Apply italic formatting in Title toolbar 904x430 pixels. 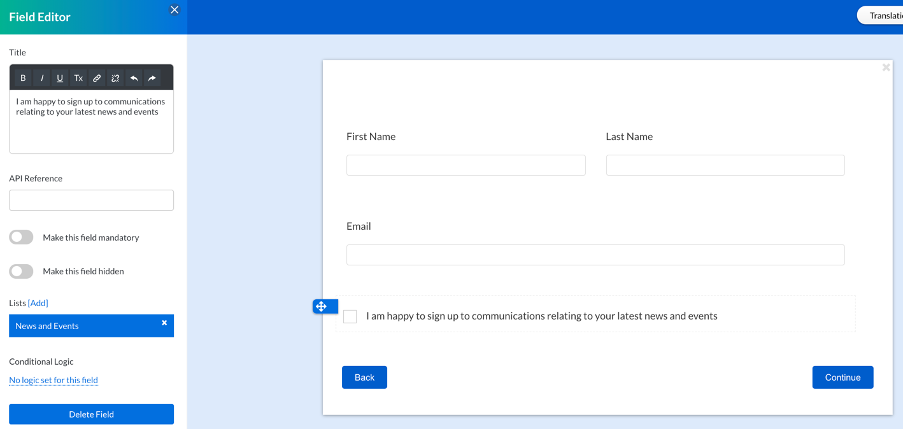pyautogui.click(x=42, y=78)
